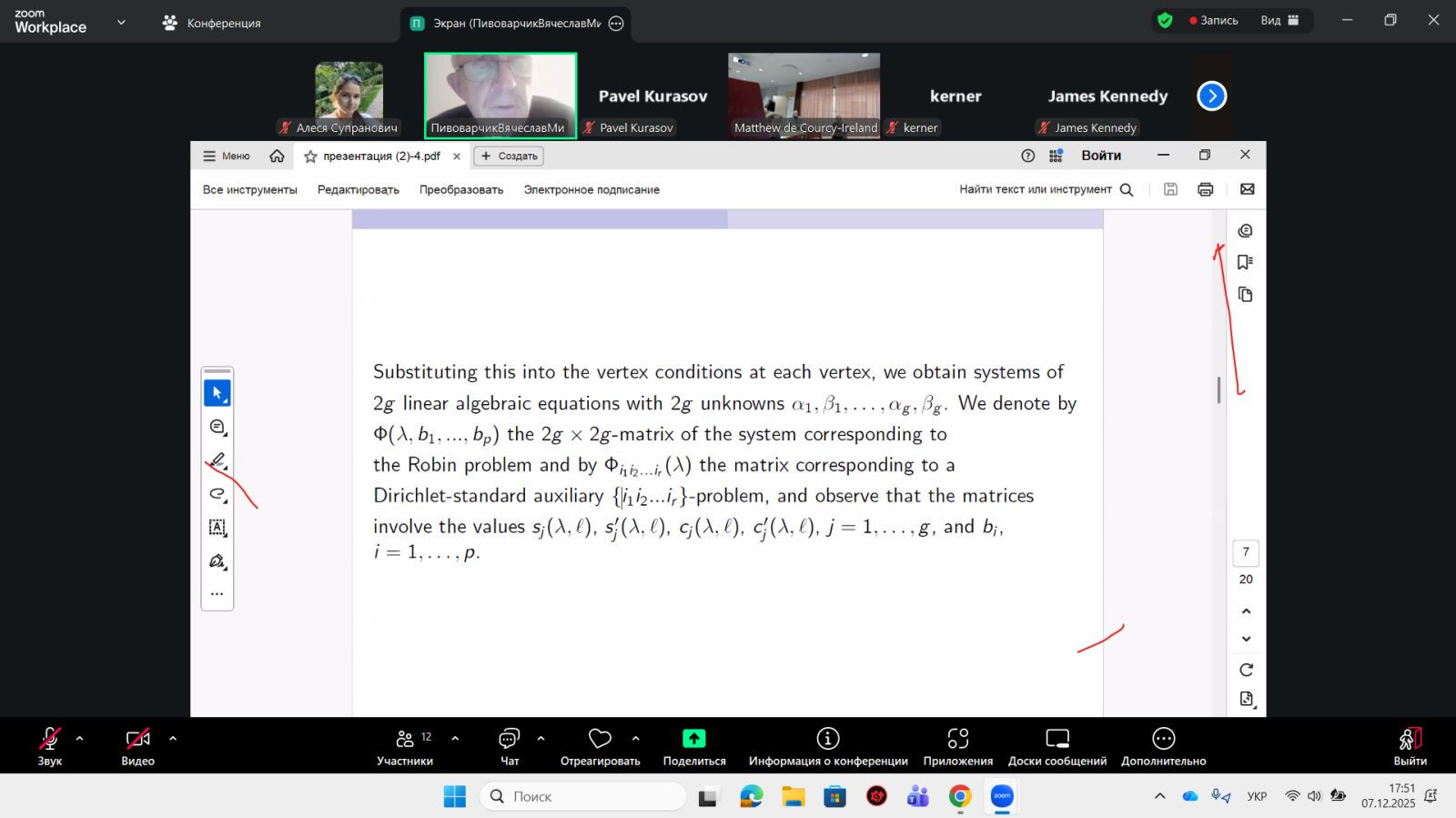Screen dimensions: 1456x818
Task: Leave the meeting with Выйти
Action: pyautogui.click(x=1410, y=746)
